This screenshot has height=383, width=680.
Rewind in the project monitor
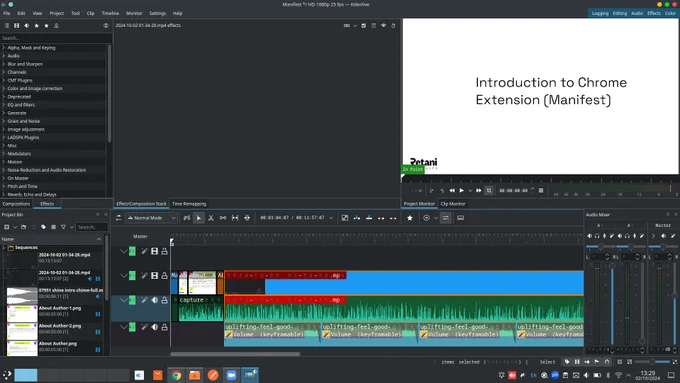point(452,190)
